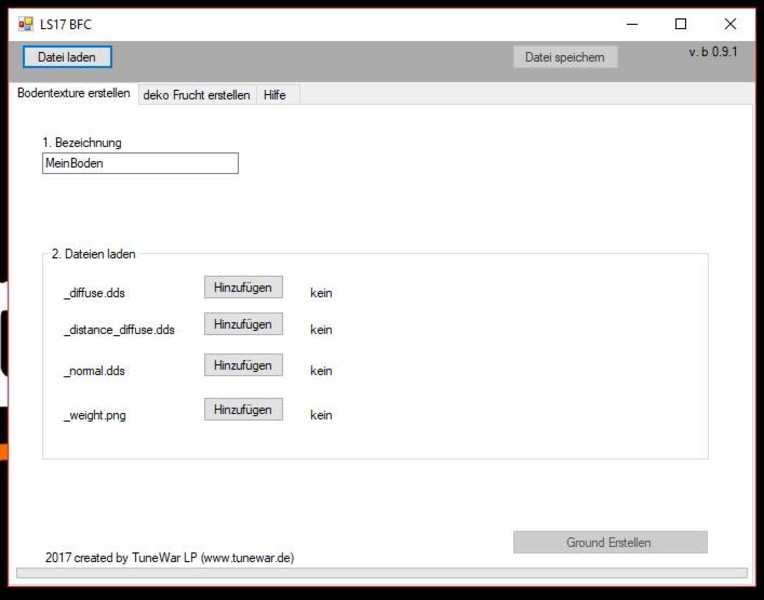
Task: Minimize the LS17 BFC window
Action: (x=632, y=24)
